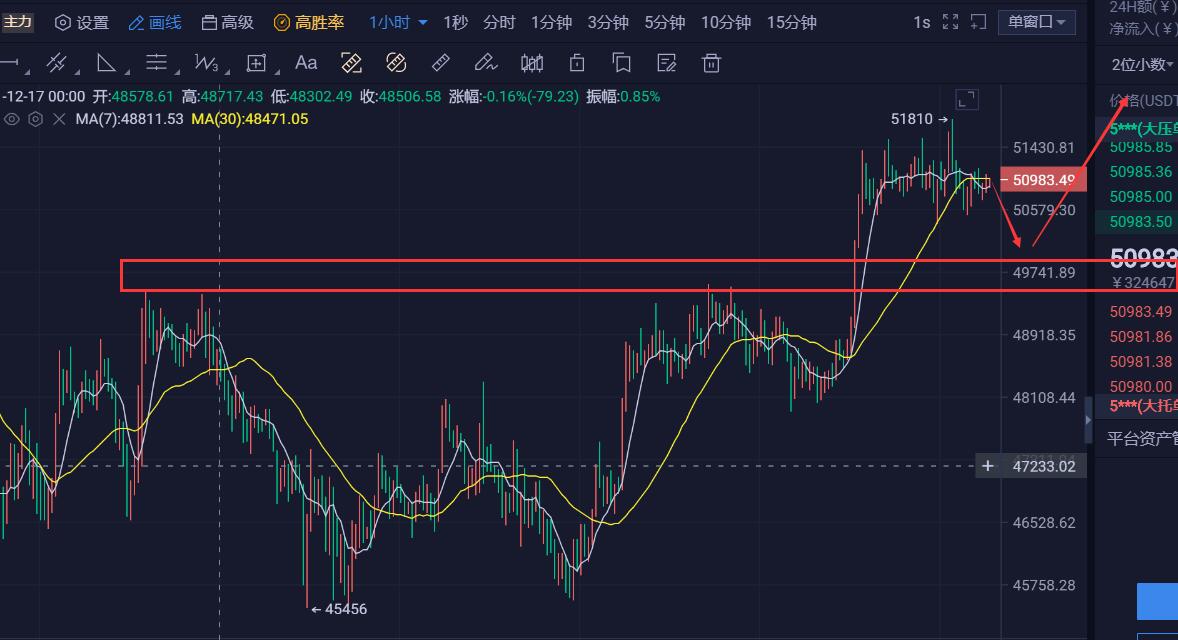Screen dimensions: 1178x640
Task: Select the text annotation tool (Aa)
Action: pos(306,63)
